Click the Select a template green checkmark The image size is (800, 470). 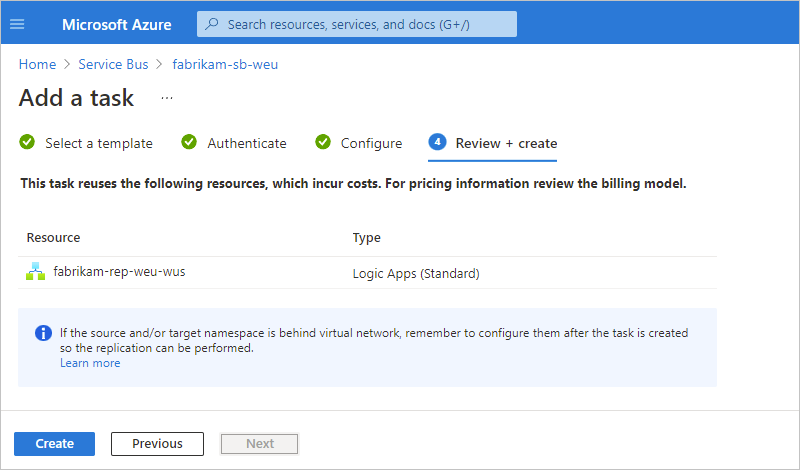[27, 143]
